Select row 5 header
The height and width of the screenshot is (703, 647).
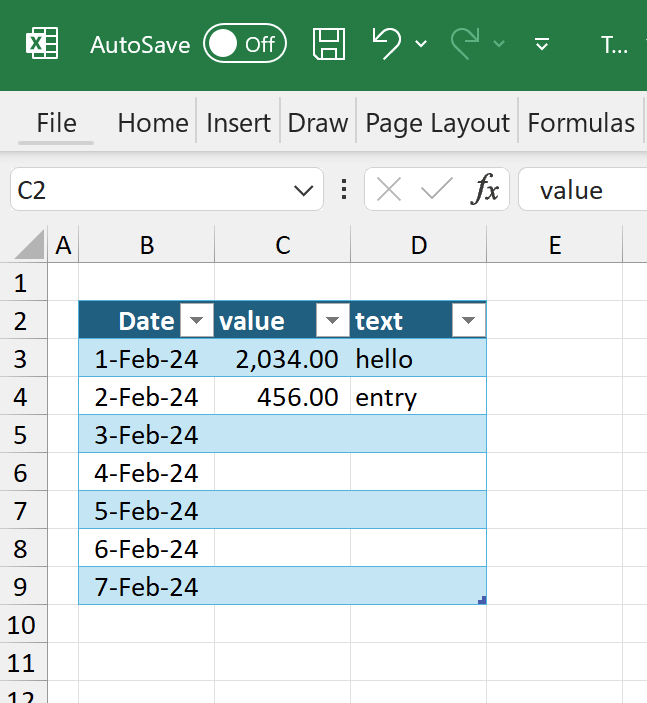23,434
